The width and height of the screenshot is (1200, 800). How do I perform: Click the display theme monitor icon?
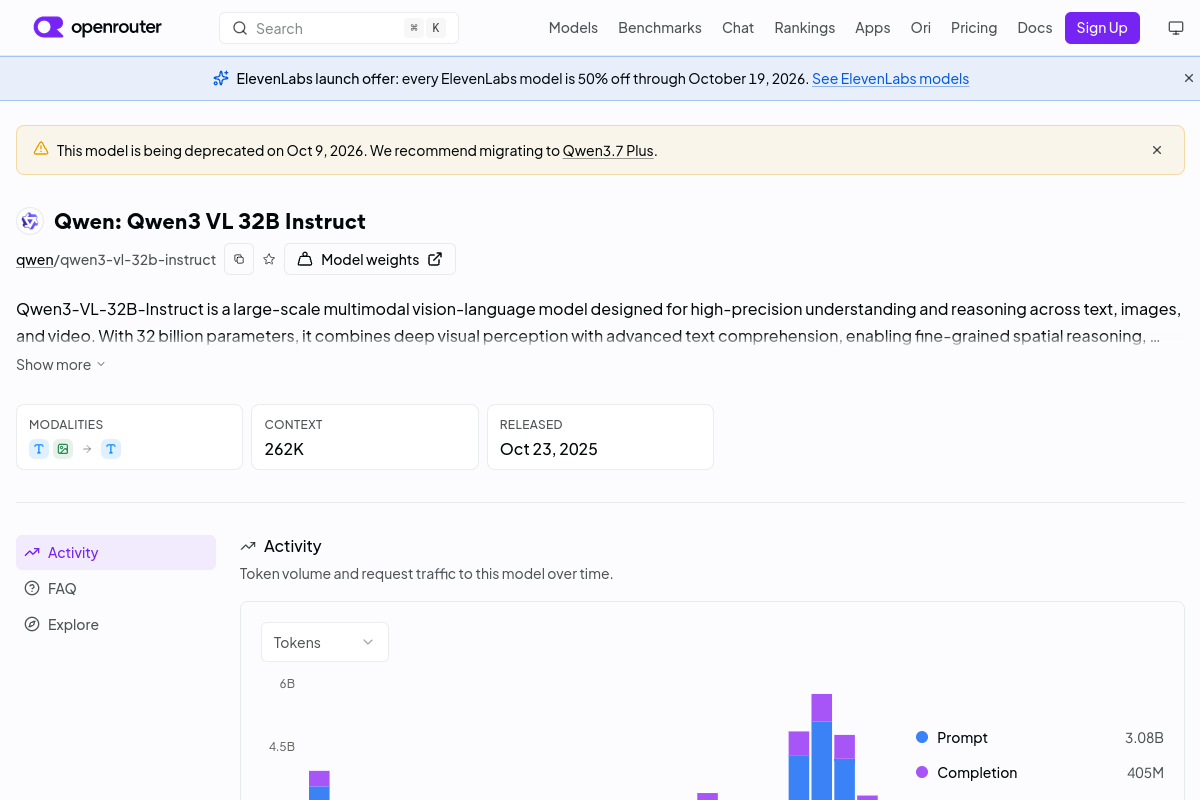pyautogui.click(x=1176, y=28)
